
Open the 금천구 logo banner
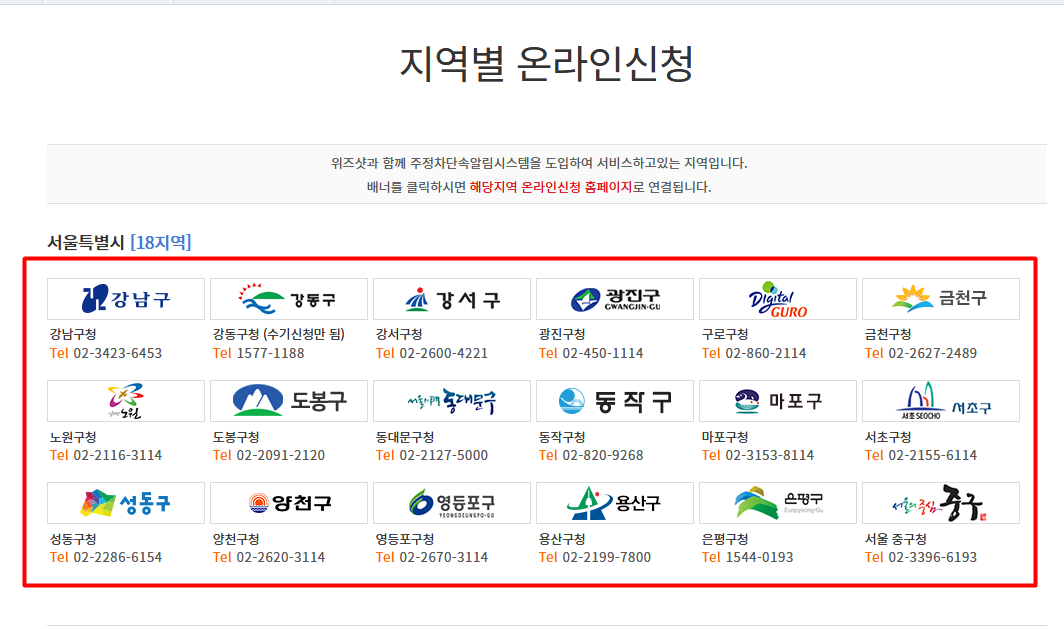point(940,299)
